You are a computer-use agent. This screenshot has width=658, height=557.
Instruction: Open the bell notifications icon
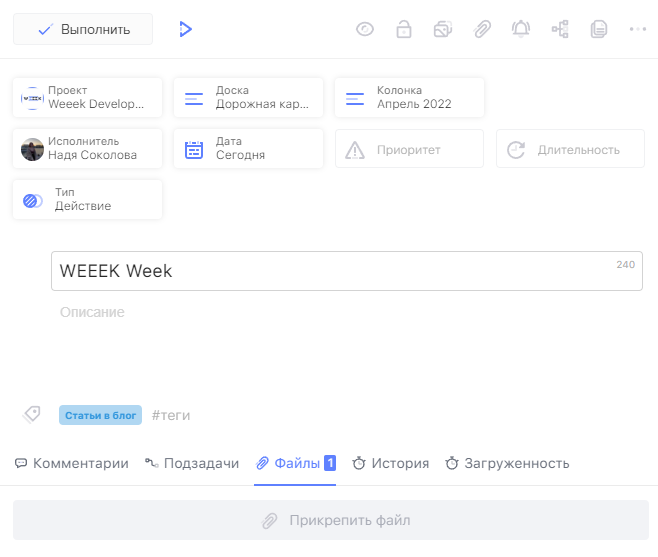coord(521,29)
